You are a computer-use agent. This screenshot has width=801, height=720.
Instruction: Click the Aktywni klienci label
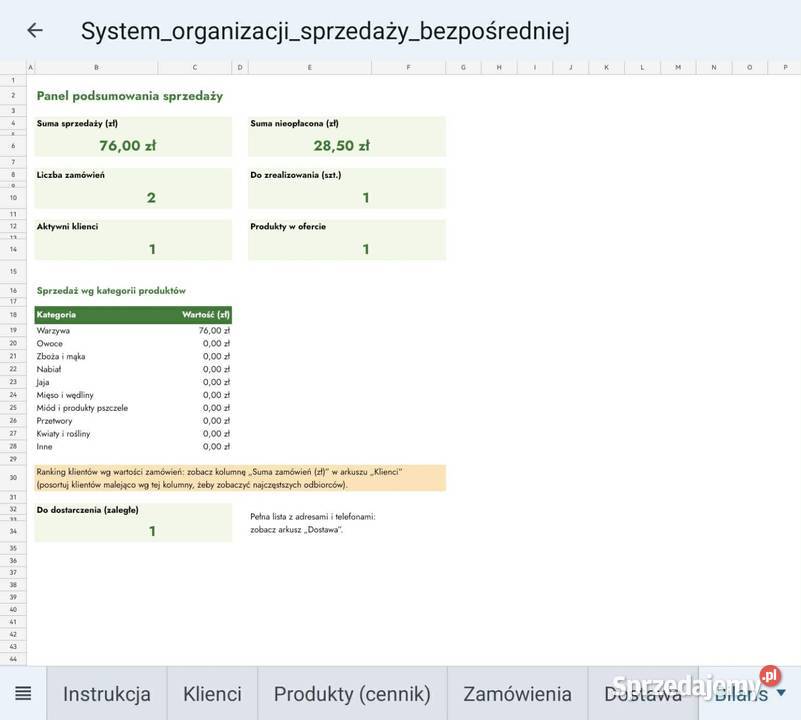[67, 226]
